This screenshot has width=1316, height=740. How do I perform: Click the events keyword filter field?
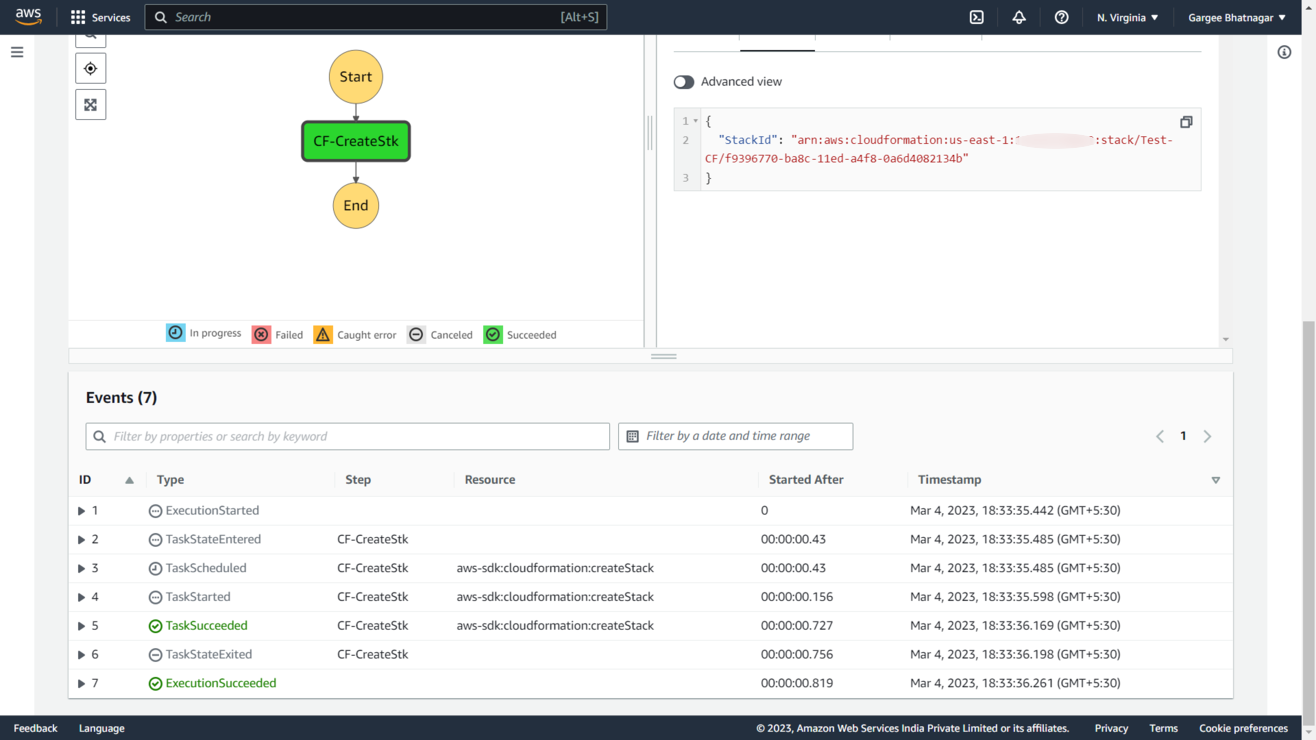(x=348, y=436)
